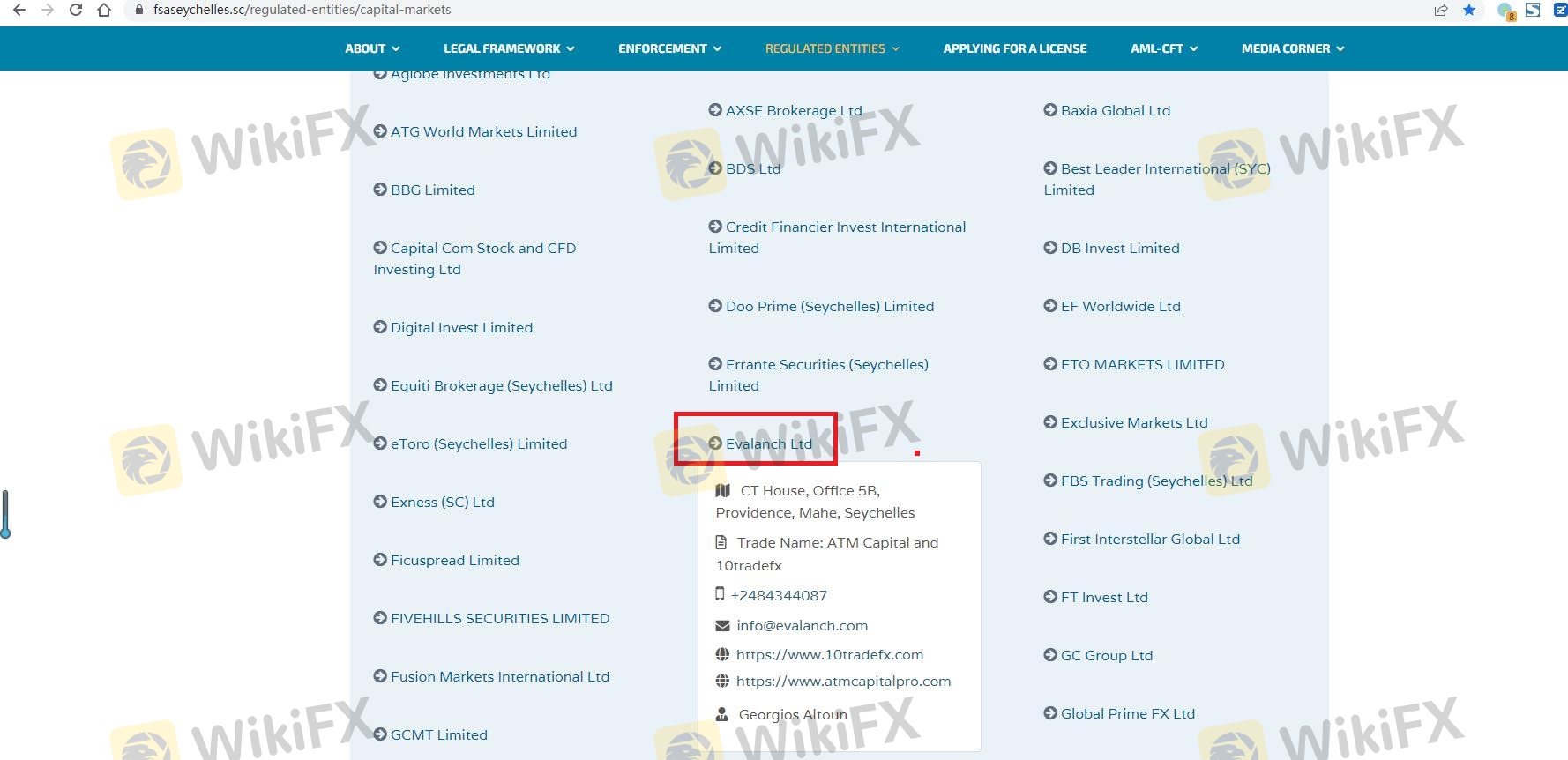Open the browser home page icon
Viewport: 1568px width, 760px height.
click(x=104, y=10)
